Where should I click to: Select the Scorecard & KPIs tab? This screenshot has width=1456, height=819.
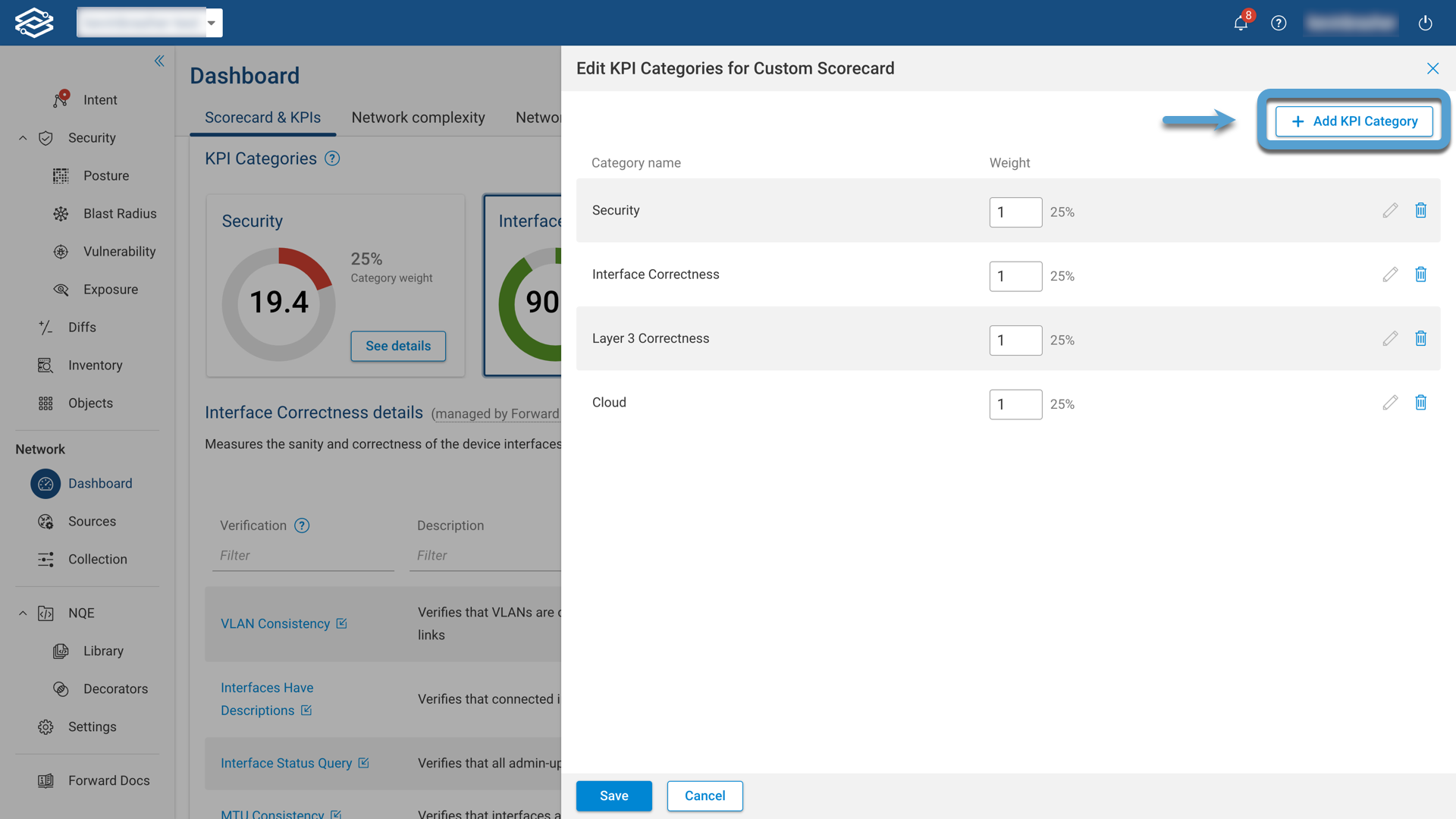(x=262, y=118)
